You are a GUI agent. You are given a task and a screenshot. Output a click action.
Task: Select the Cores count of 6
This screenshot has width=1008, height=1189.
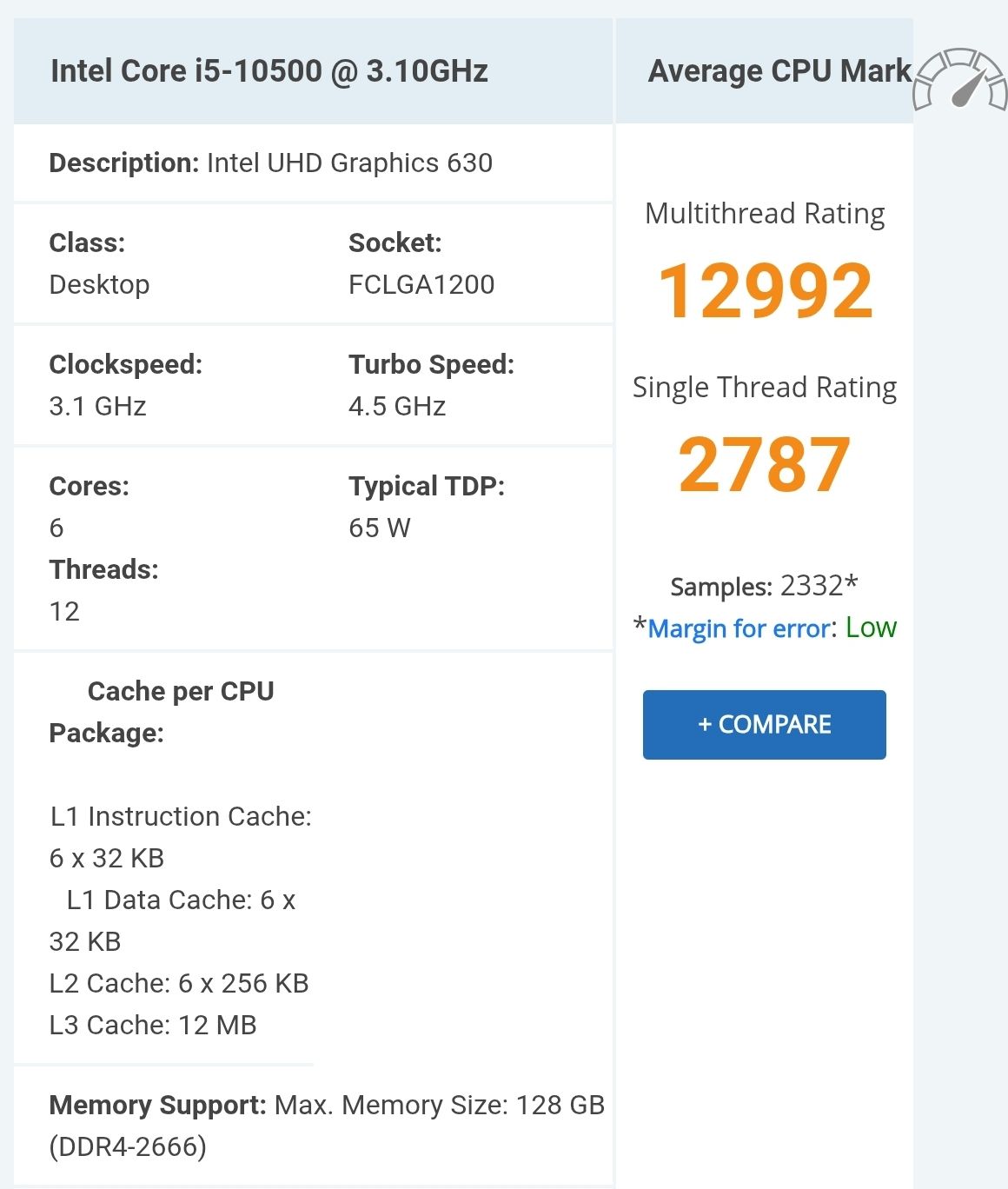click(x=57, y=528)
